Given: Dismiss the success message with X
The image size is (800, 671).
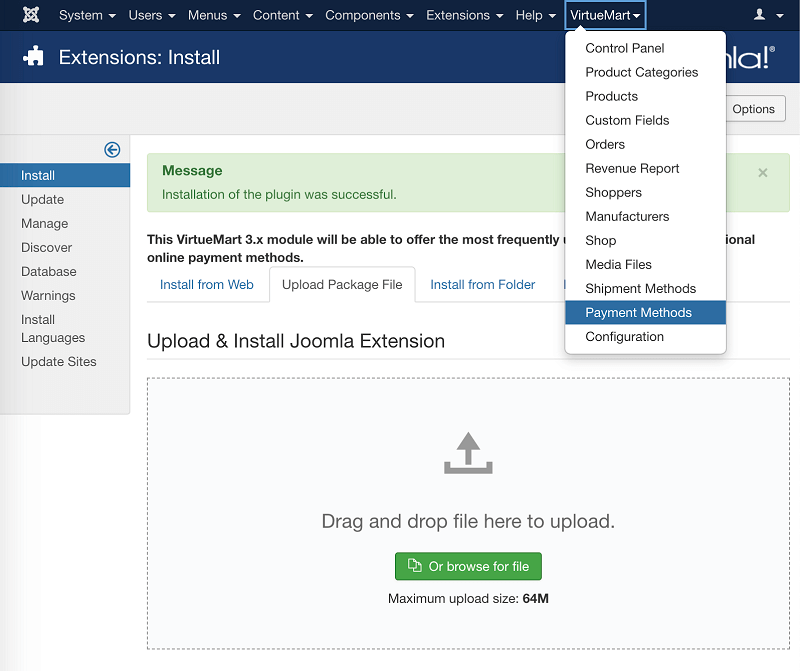Looking at the screenshot, I should click(x=763, y=173).
